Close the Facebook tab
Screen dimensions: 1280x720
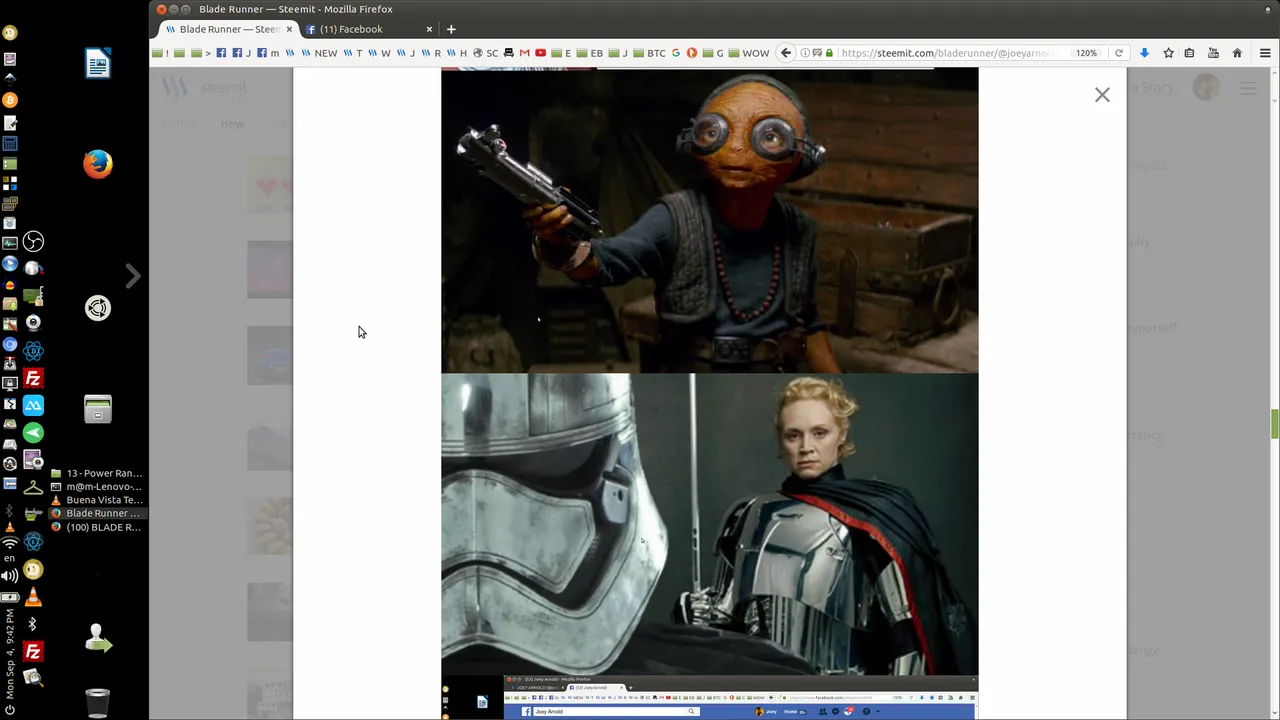tap(429, 29)
